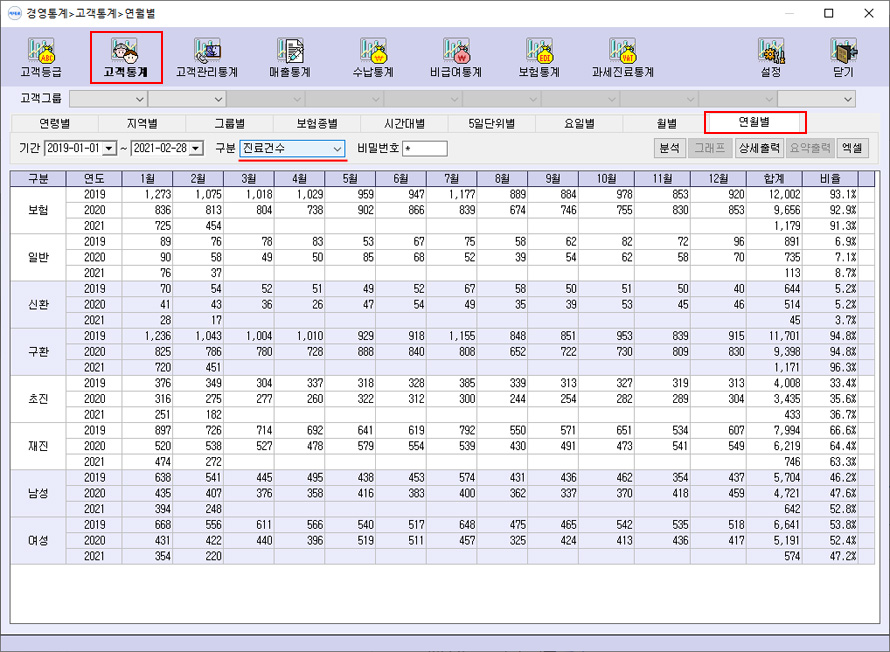Click the 엑셀 export button
This screenshot has height=652, width=890.
click(x=853, y=148)
